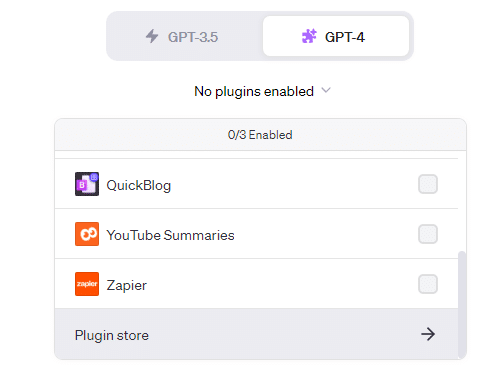Switch to the GPT-3.5 model tab

pos(185,36)
